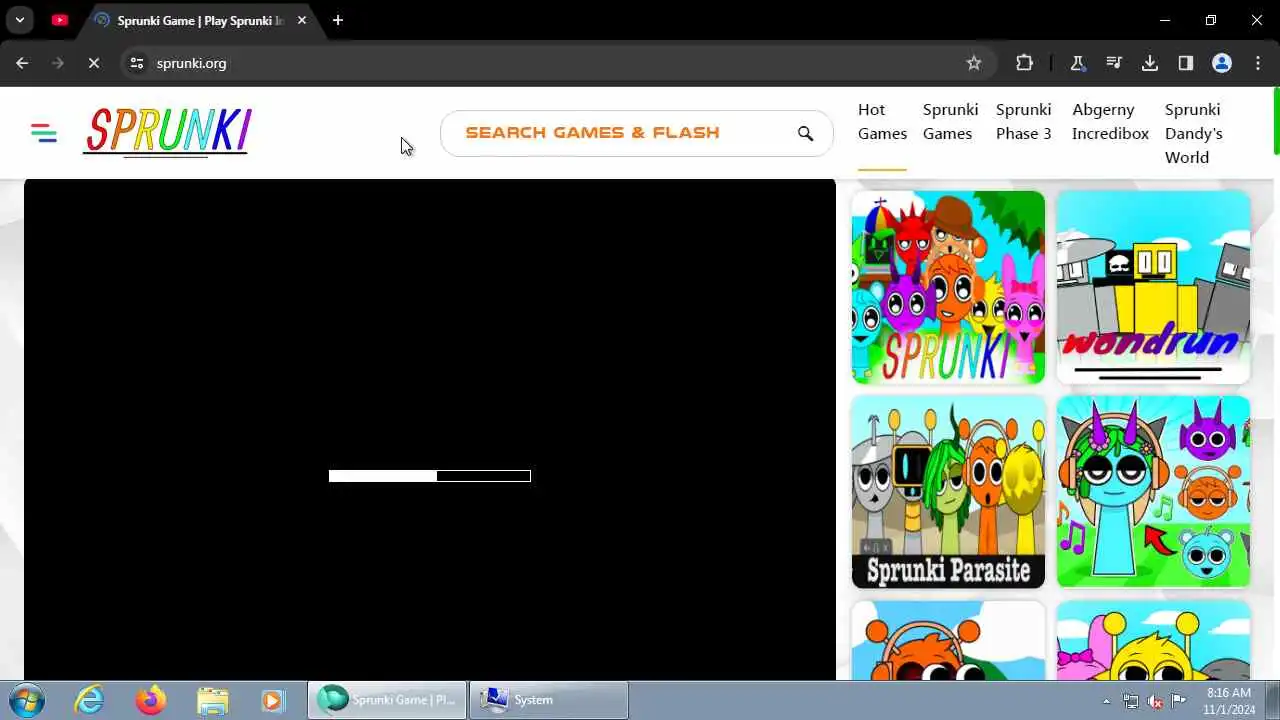
Task: Open the Chrome Labs flask icon
Action: pyautogui.click(x=1078, y=63)
